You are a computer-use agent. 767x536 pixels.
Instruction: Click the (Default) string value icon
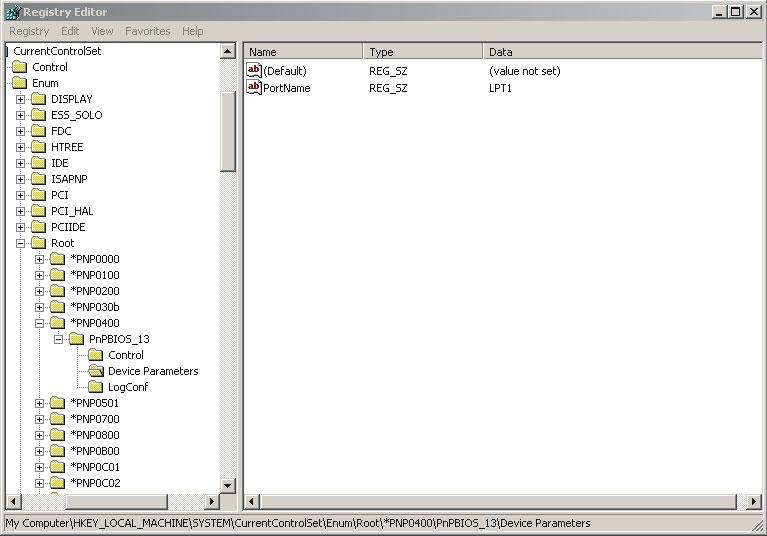(x=254, y=70)
